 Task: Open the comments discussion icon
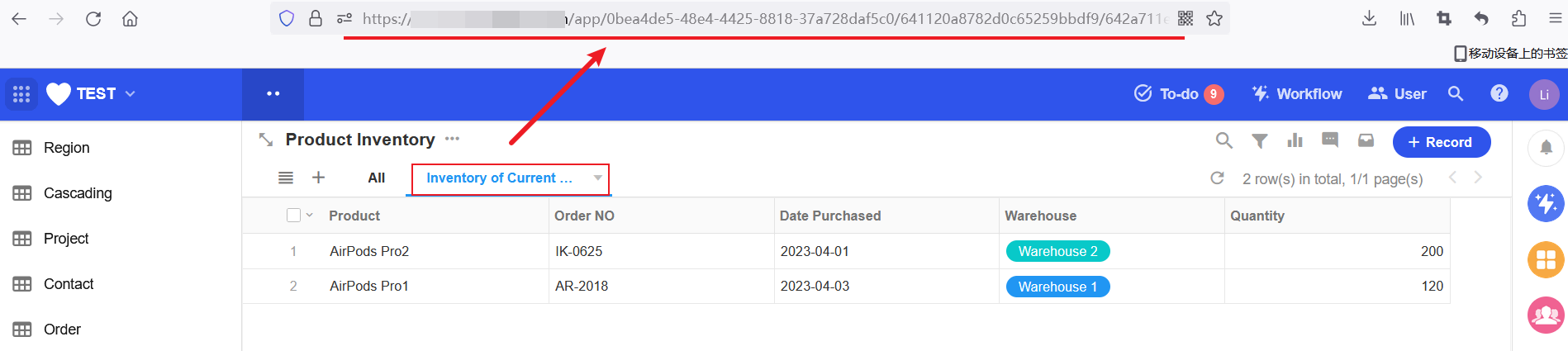pyautogui.click(x=1330, y=140)
